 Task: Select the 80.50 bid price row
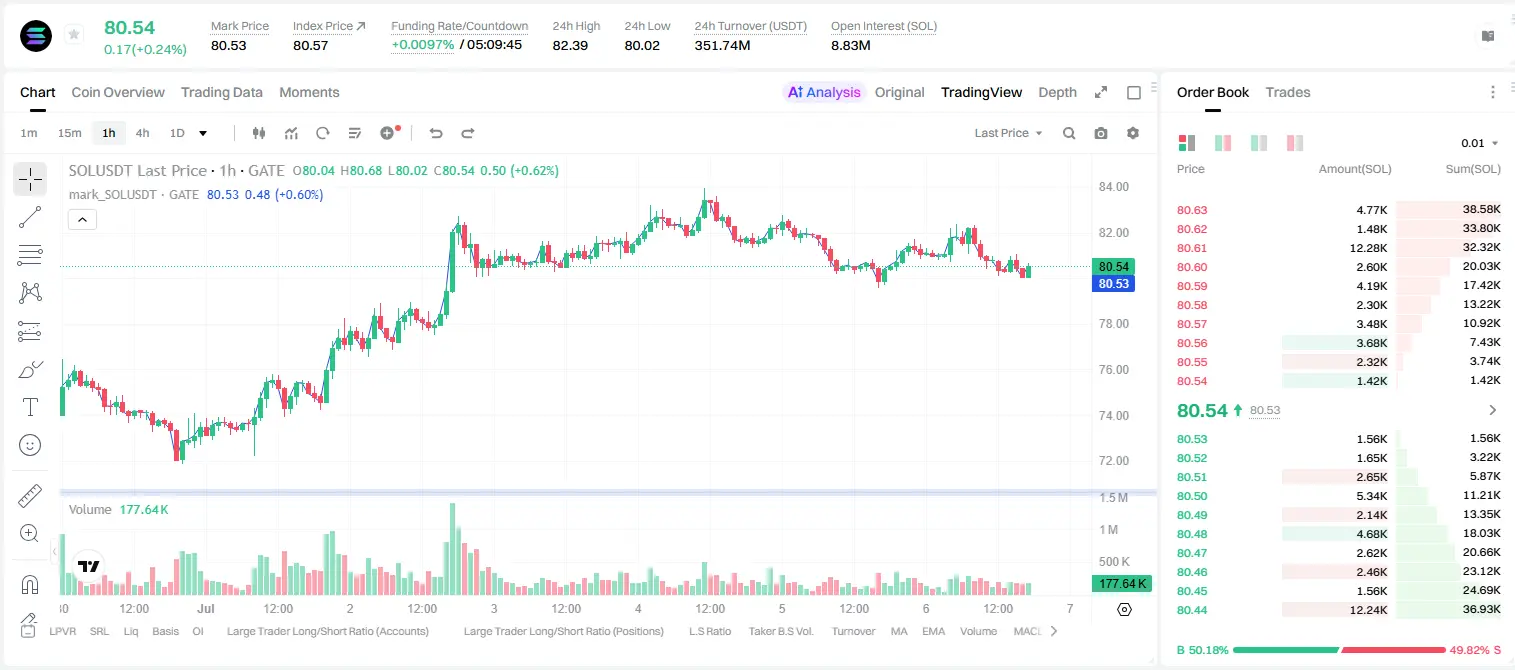[x=1339, y=496]
